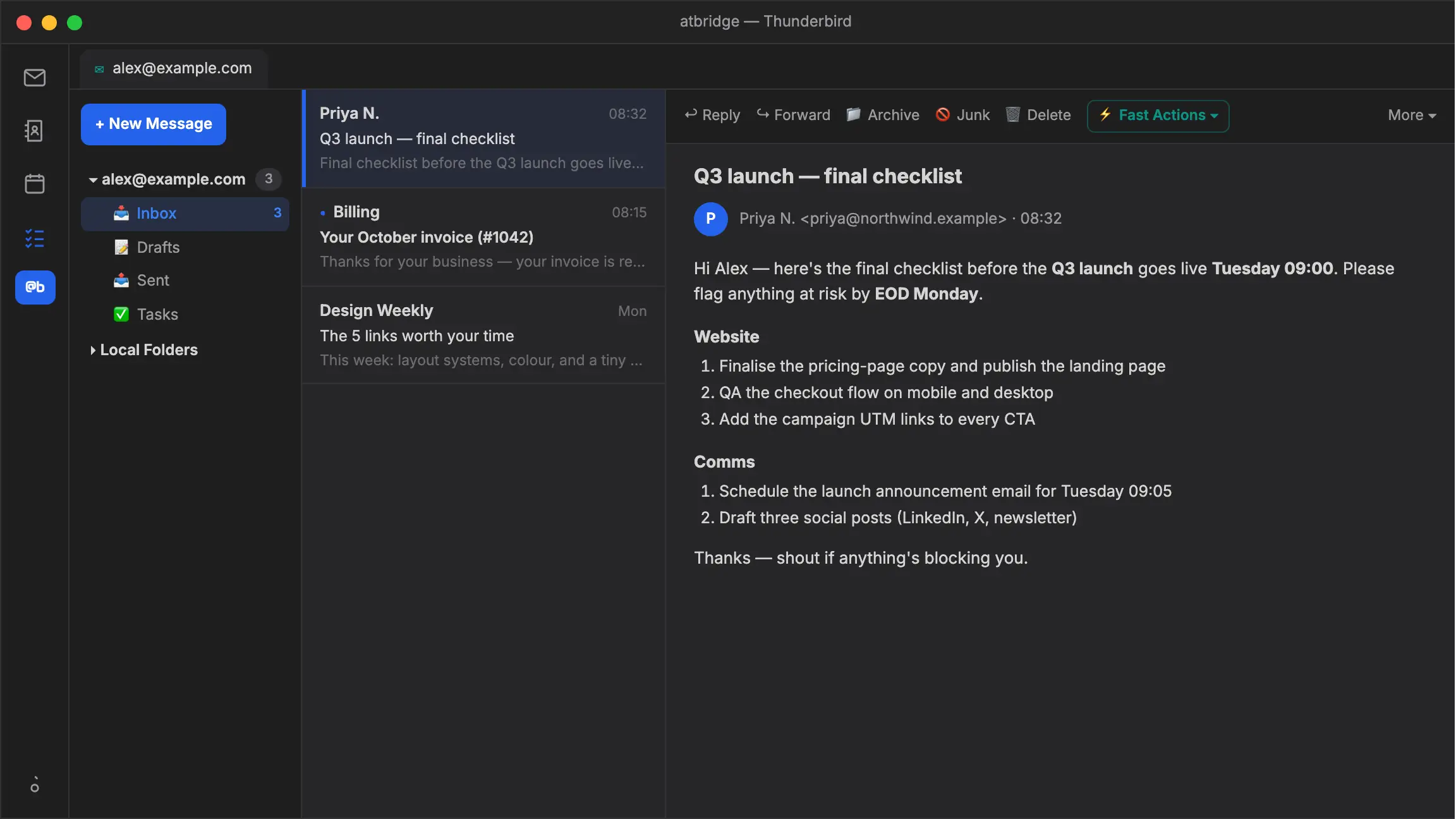Click the 08:15 time on Billing message
Viewport: 1456px width, 819px height.
(x=629, y=213)
